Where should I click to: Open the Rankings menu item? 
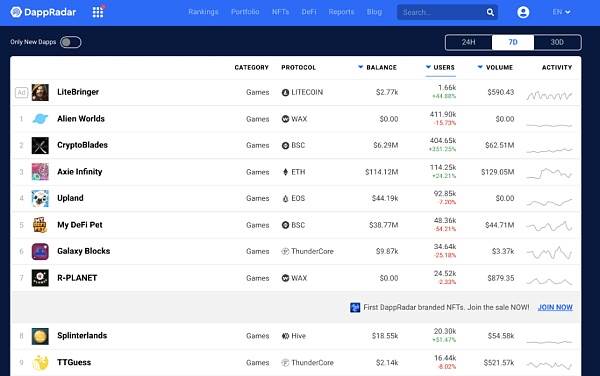[203, 12]
